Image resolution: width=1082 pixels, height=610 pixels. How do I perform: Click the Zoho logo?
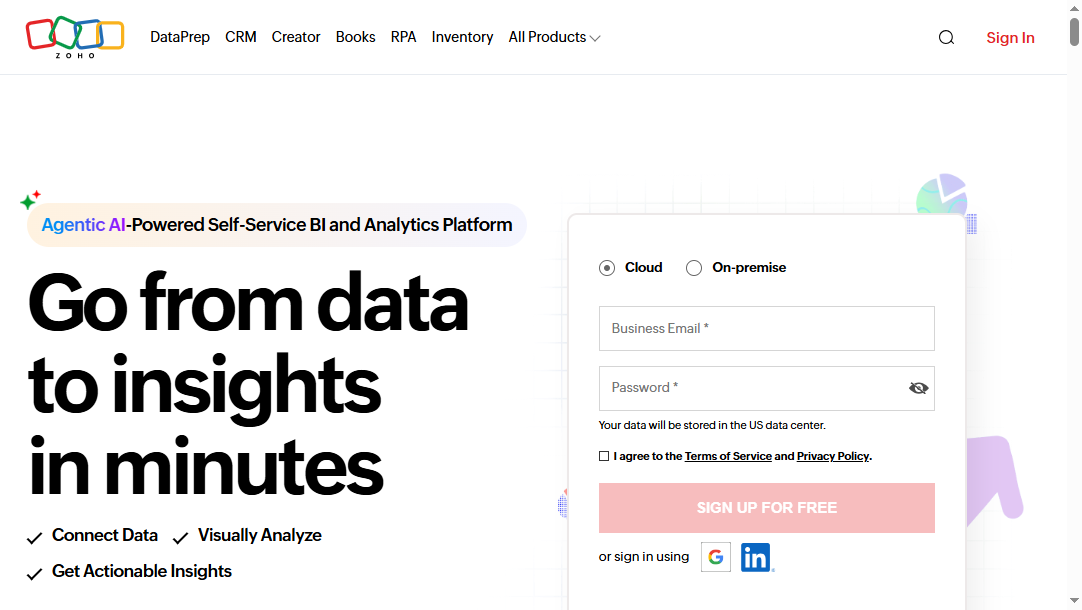(x=75, y=37)
